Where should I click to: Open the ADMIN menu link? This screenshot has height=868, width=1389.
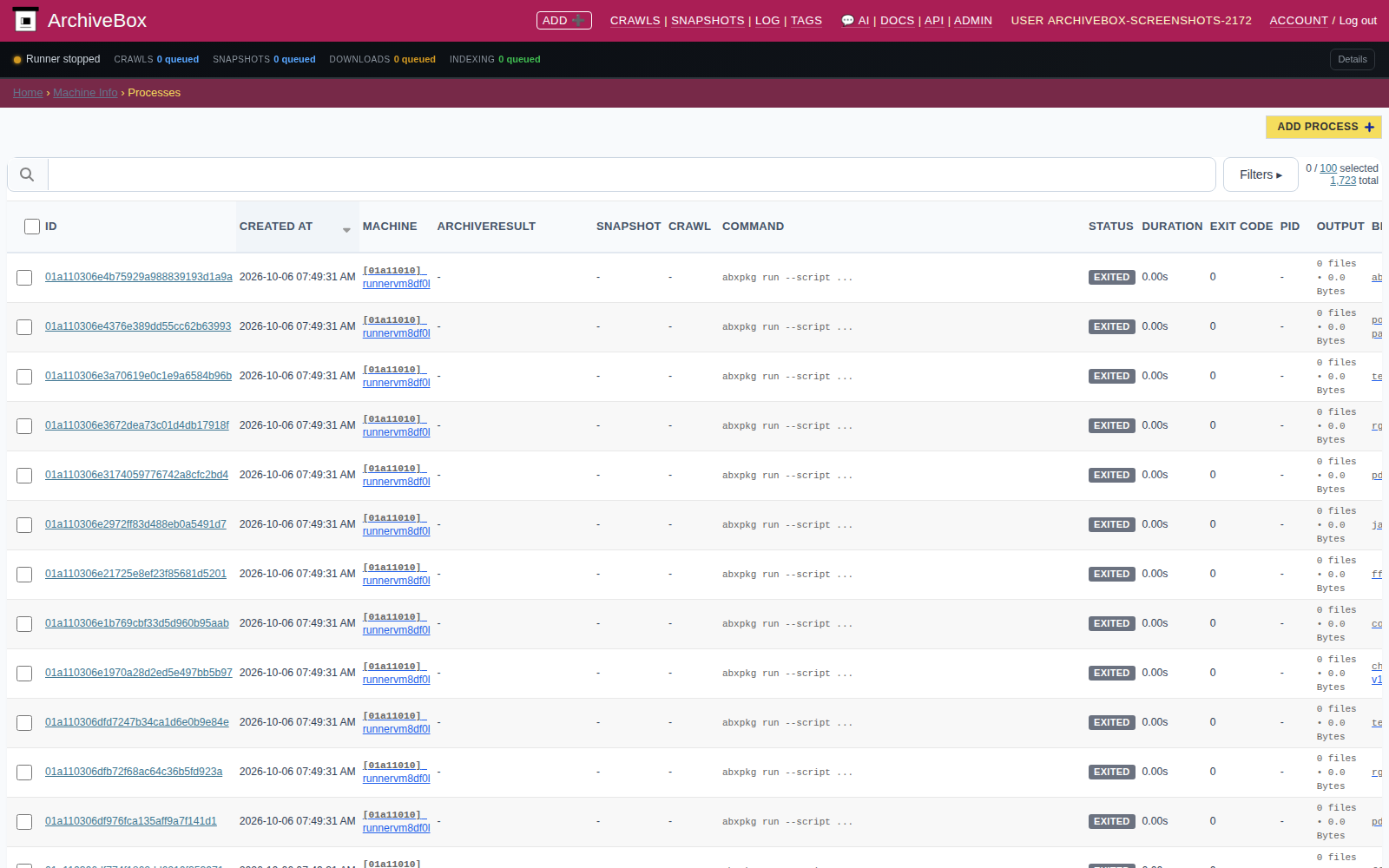coord(972,21)
